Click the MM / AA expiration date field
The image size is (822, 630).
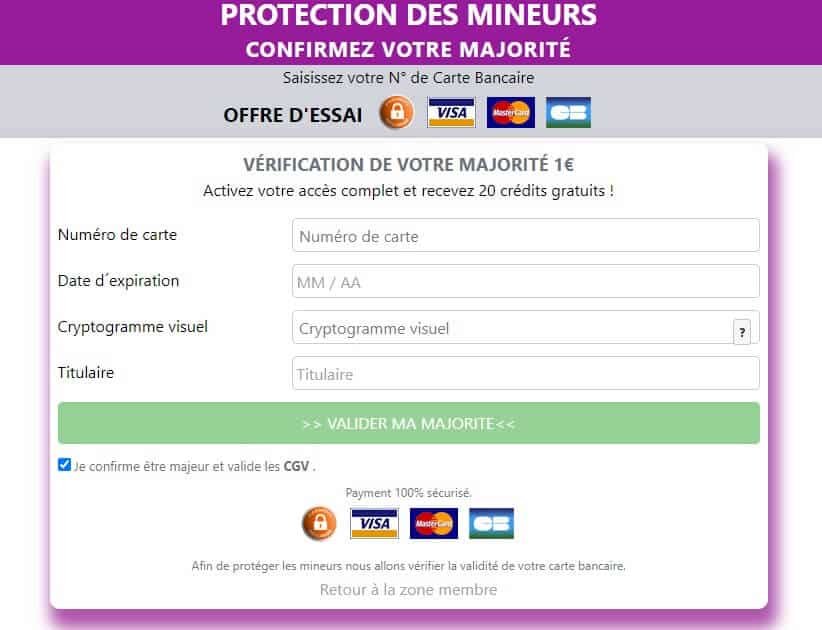coord(525,282)
